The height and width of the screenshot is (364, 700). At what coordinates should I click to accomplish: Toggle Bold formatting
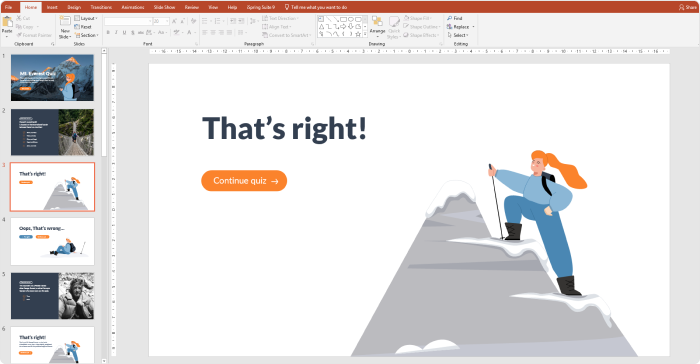coord(108,32)
